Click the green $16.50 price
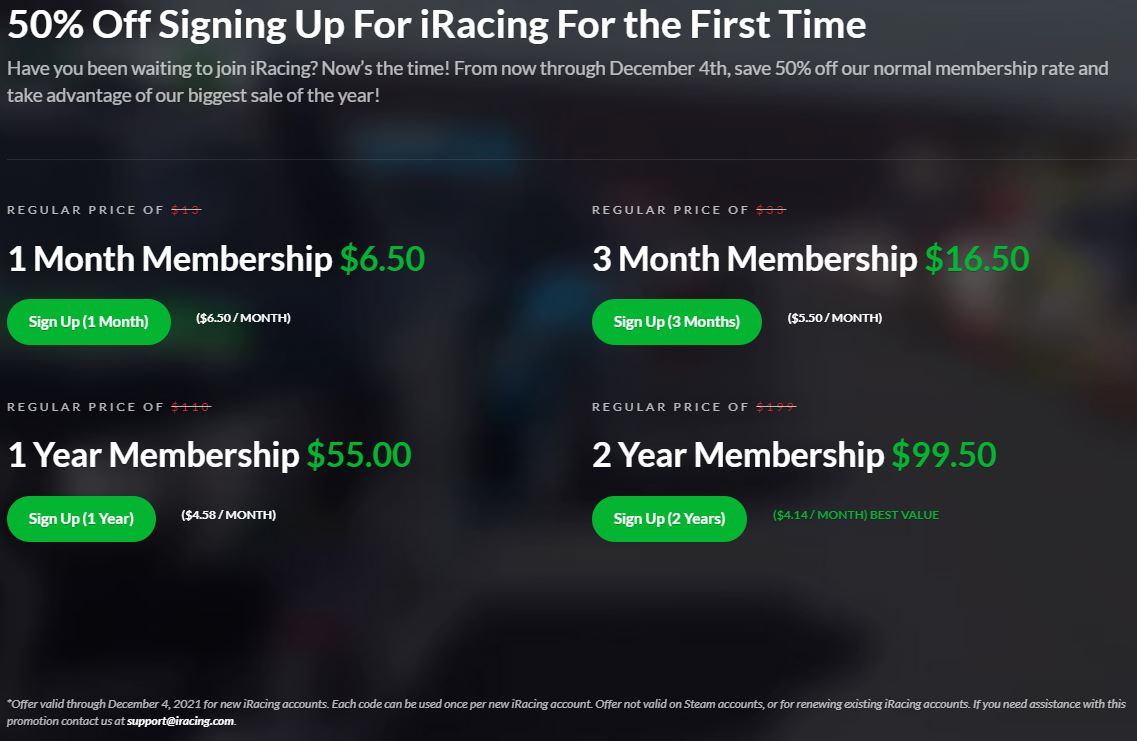 tap(976, 260)
